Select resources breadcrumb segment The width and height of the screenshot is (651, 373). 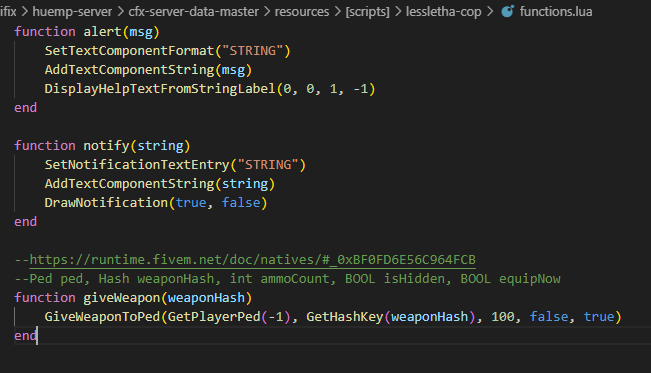[x=302, y=12]
